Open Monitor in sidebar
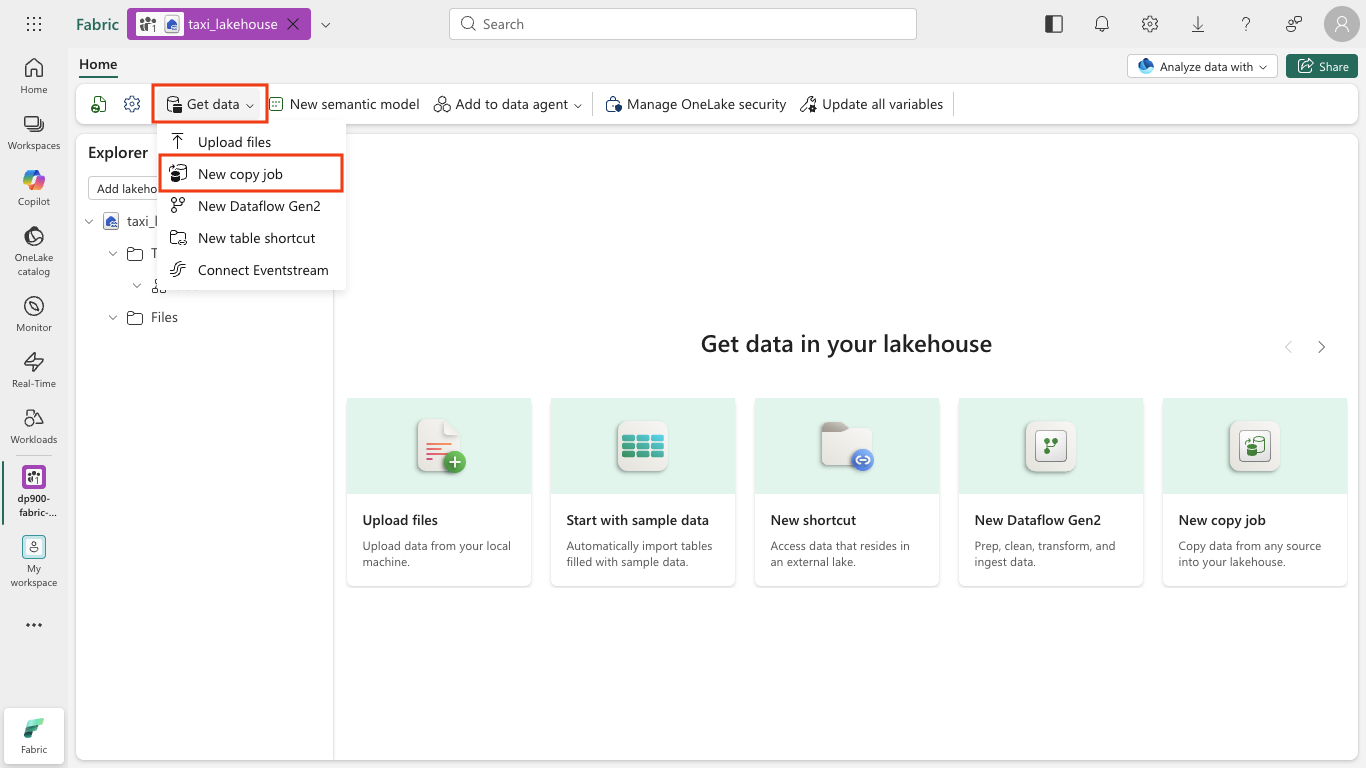This screenshot has height=768, width=1366. pyautogui.click(x=34, y=314)
